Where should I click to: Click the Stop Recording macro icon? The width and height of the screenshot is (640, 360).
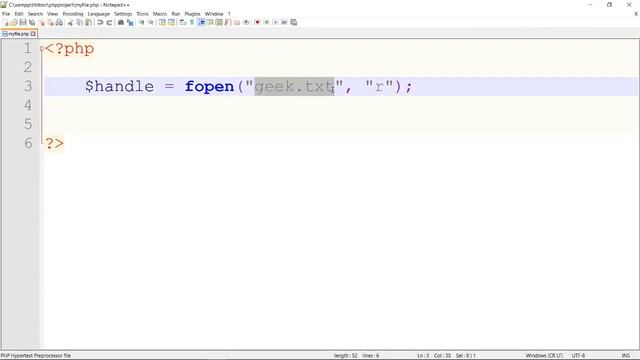tap(267, 22)
